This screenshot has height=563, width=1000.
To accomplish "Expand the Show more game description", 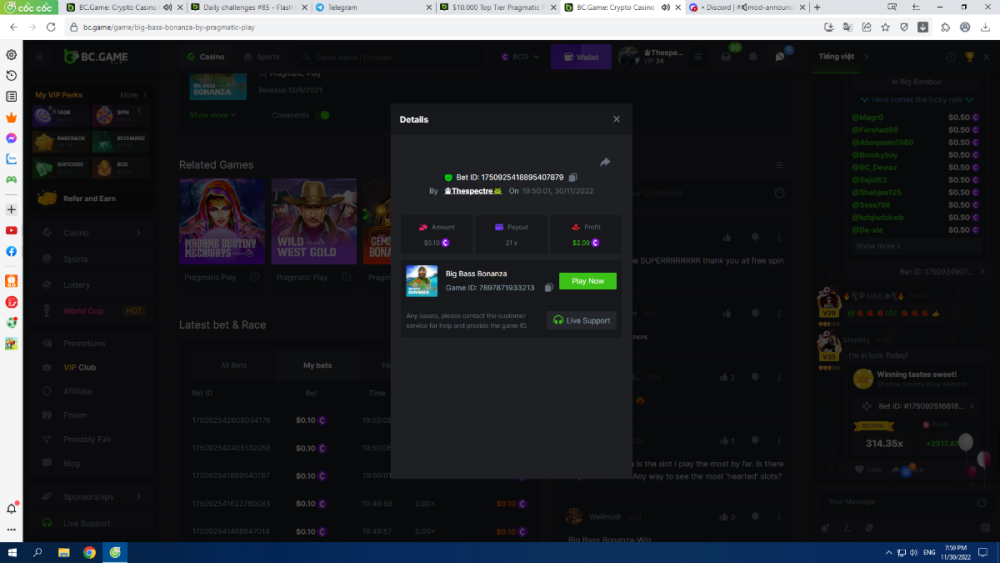I will [212, 115].
